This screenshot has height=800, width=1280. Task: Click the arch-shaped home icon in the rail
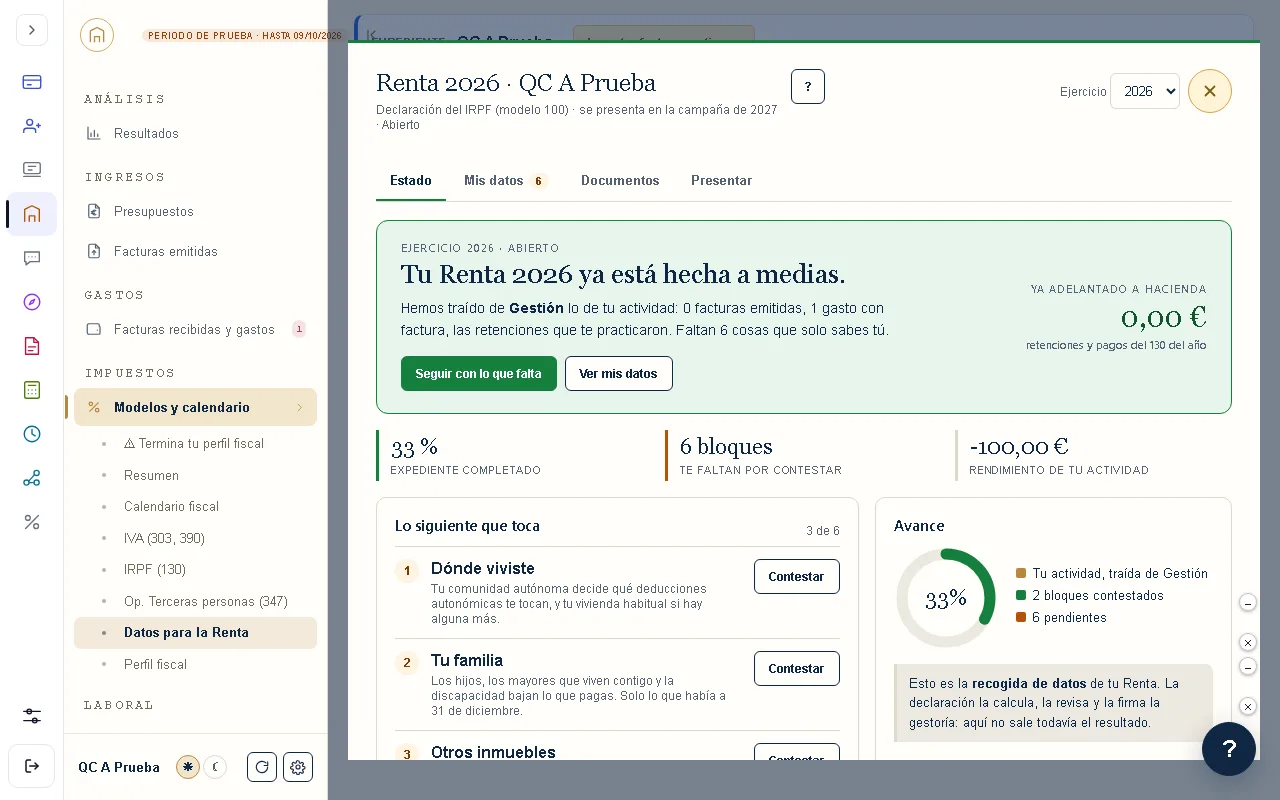[x=32, y=214]
